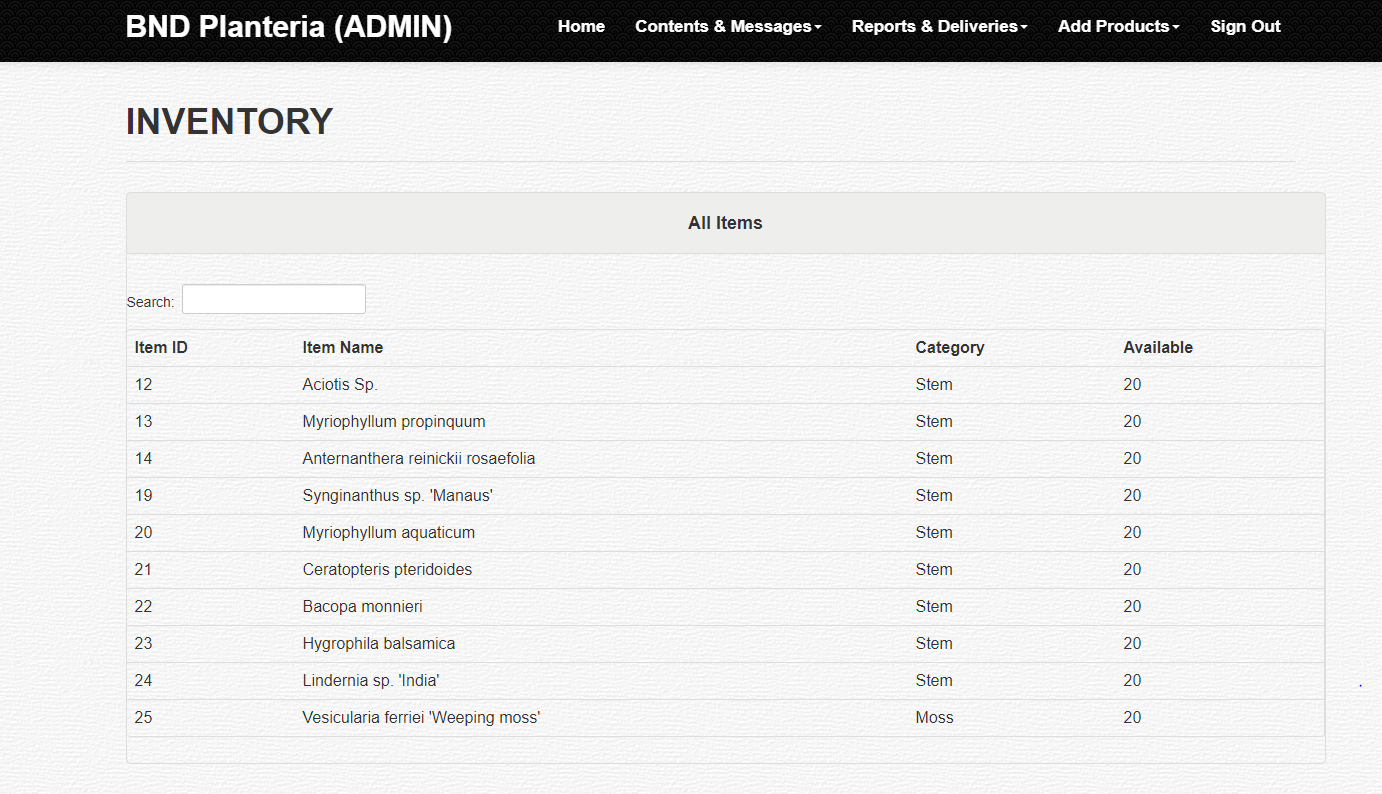Sort table by Item Name column header

tap(343, 348)
